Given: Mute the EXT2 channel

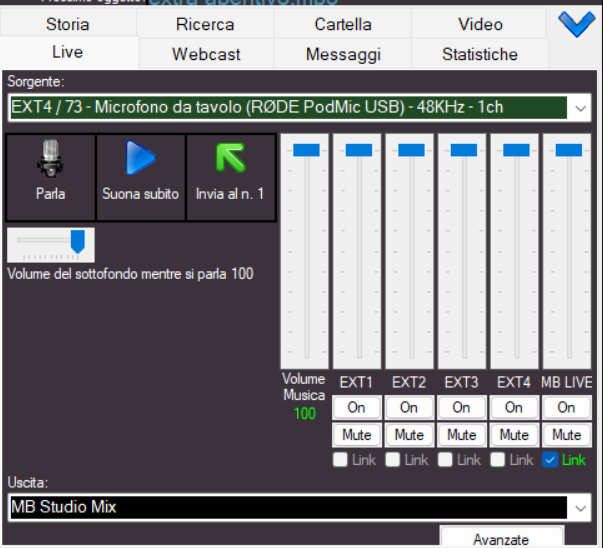Looking at the screenshot, I should [x=409, y=435].
